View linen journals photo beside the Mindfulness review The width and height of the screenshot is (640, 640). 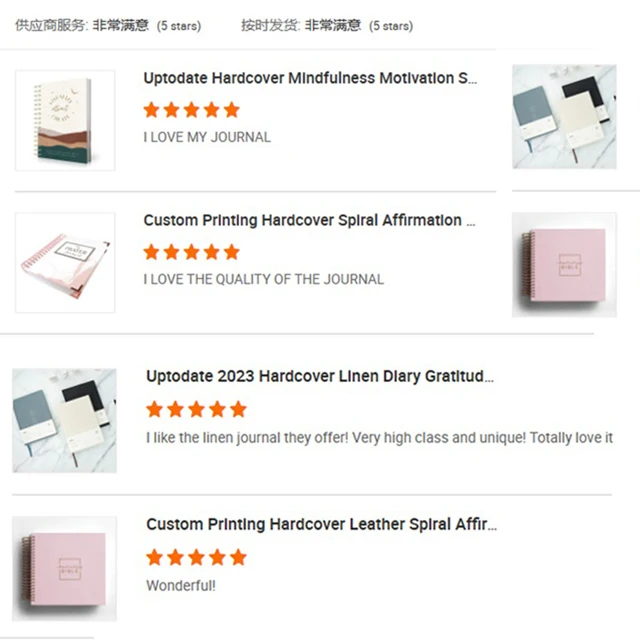coord(563,116)
